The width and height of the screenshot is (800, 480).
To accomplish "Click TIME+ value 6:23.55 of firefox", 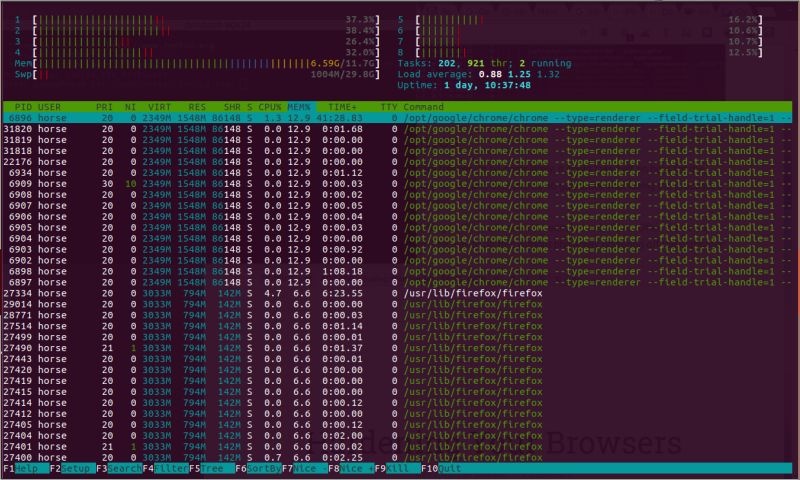I will tap(342, 293).
